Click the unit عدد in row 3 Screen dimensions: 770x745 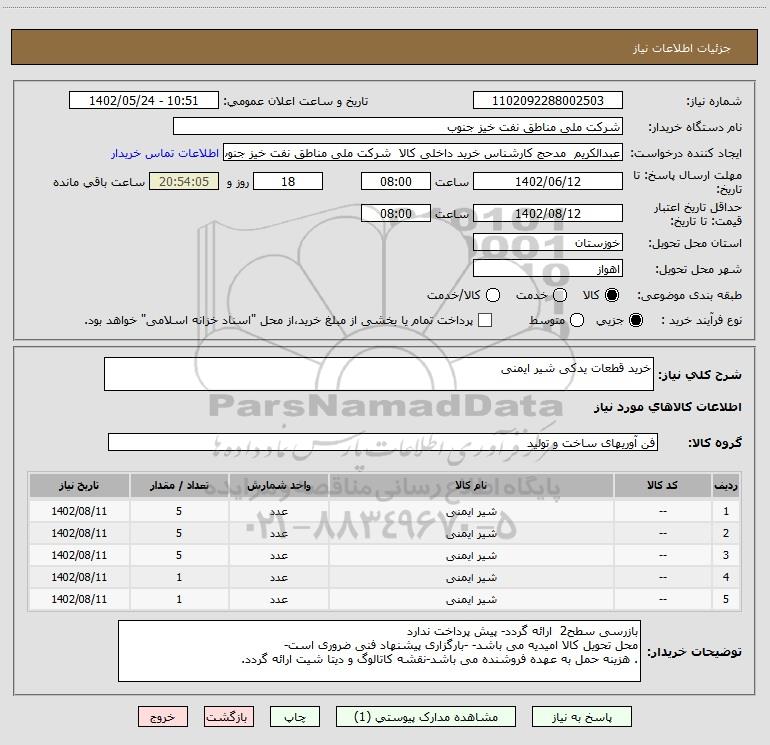click(278, 555)
